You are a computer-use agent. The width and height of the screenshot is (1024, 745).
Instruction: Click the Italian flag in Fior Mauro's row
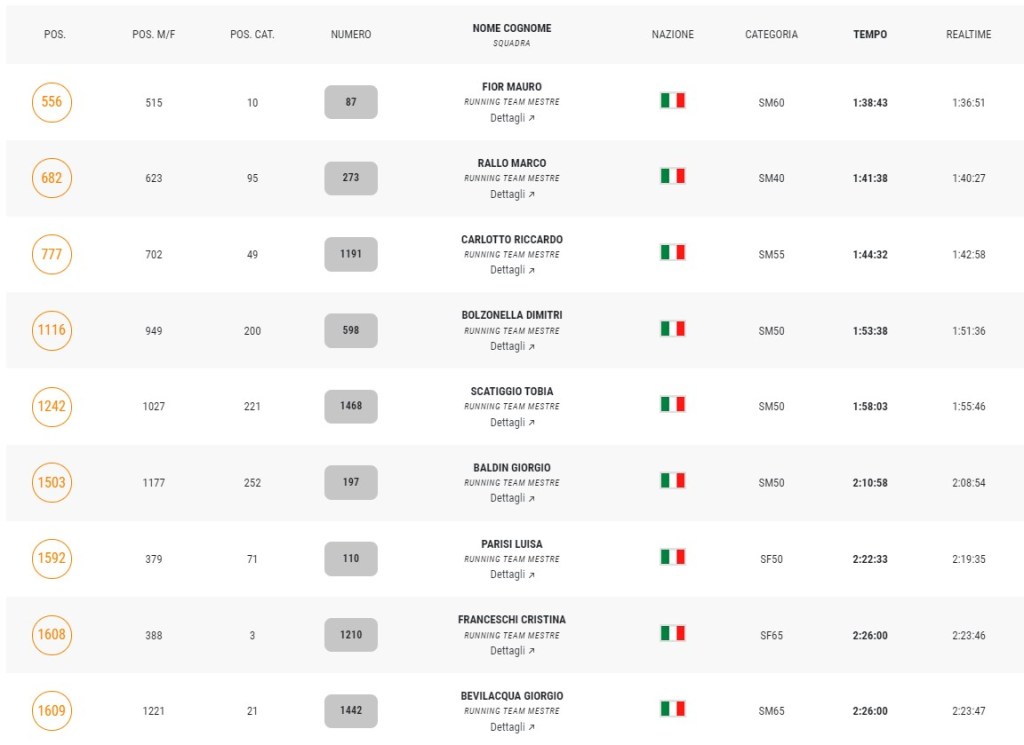[x=672, y=101]
